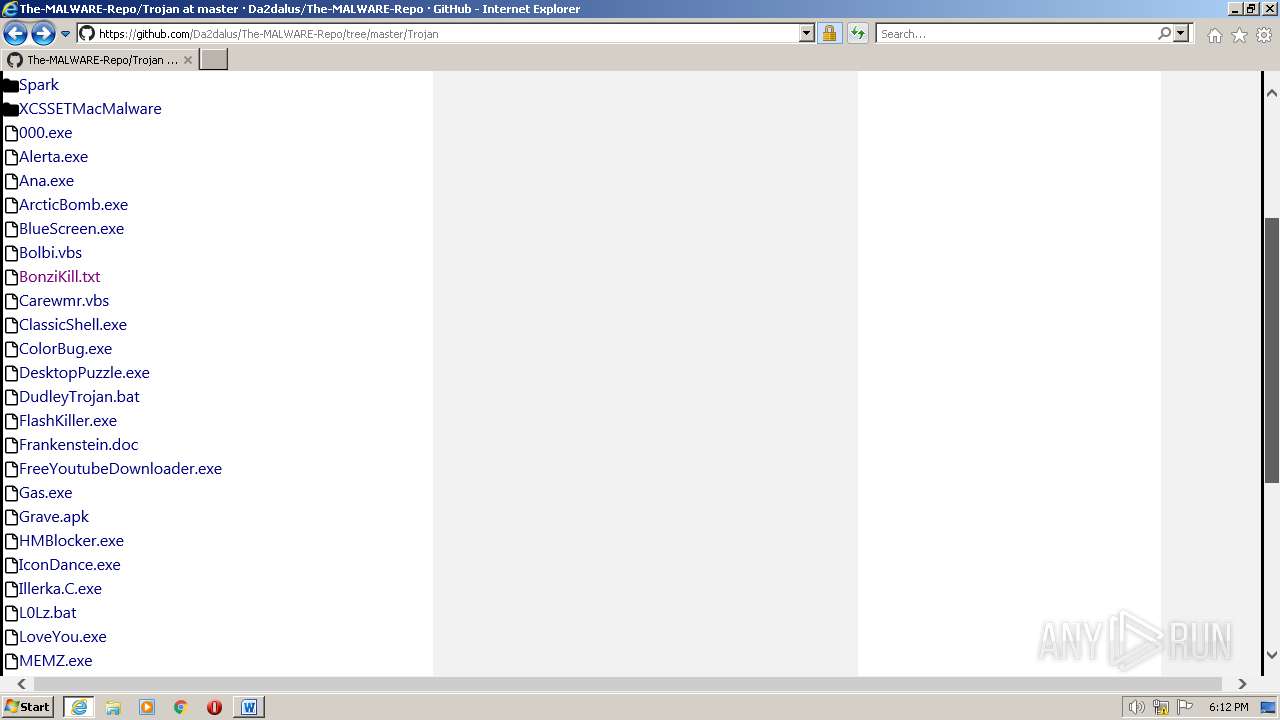Viewport: 1280px width, 720px height.
Task: Click the magnifier search icon
Action: click(1164, 33)
